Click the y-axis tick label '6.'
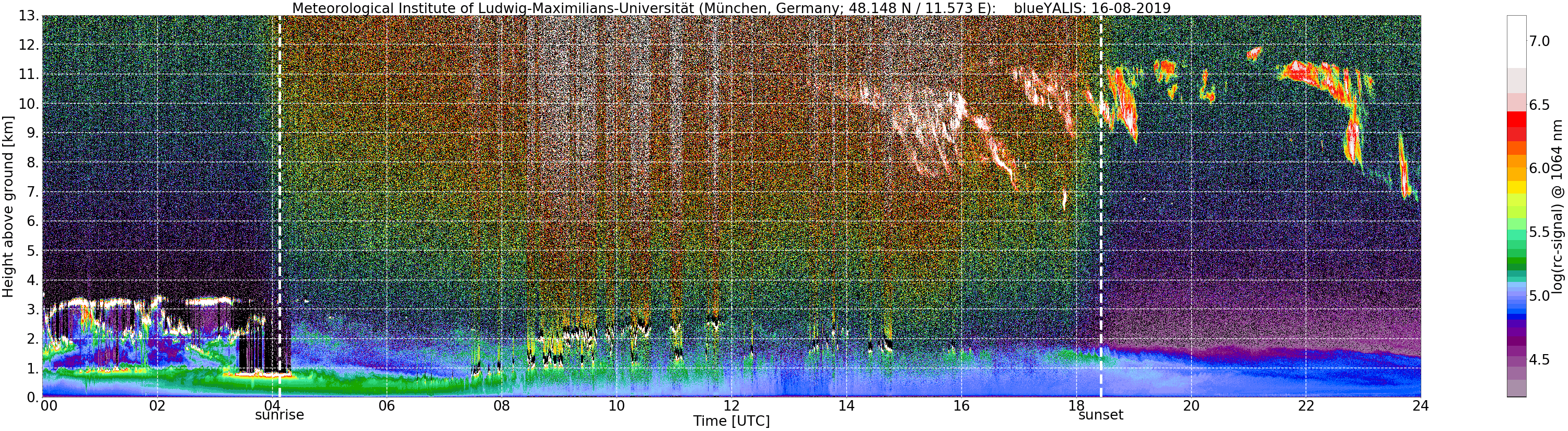 point(33,221)
